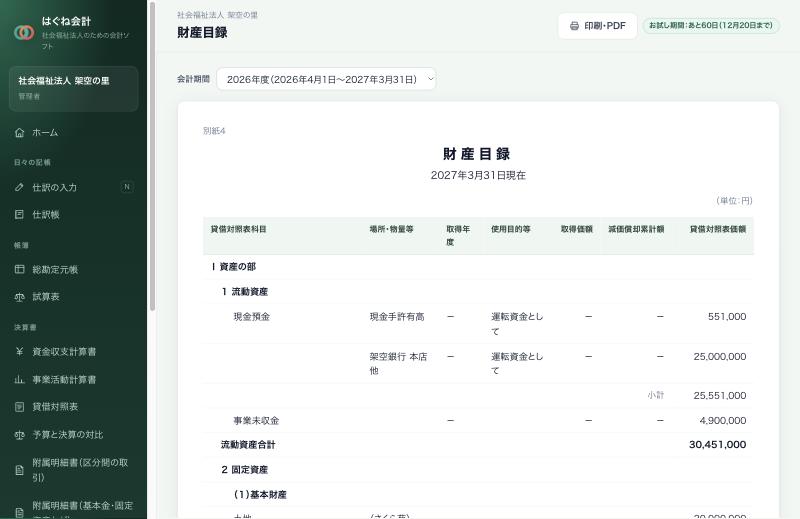Expand the period selector chevron arrow
Image resolution: width=800 pixels, height=519 pixels.
[430, 79]
